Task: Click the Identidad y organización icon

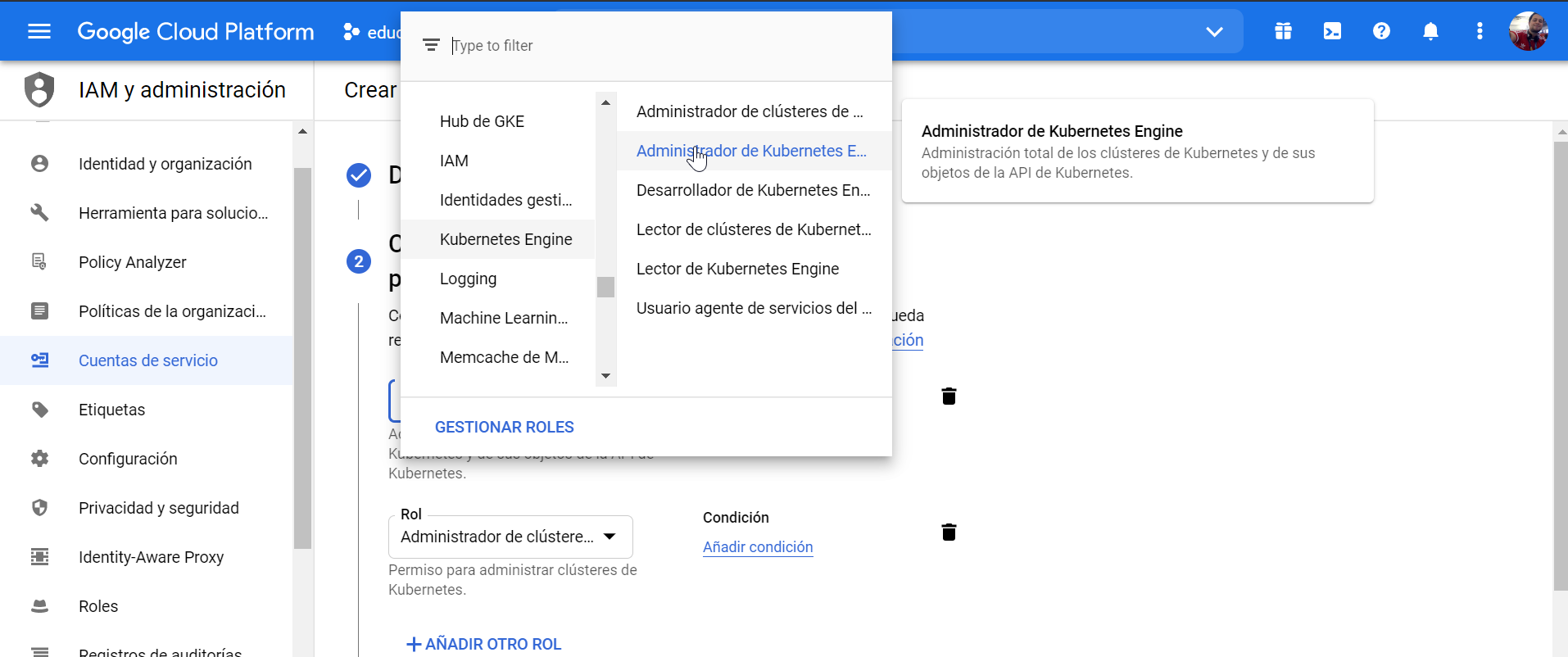Action: [x=39, y=164]
